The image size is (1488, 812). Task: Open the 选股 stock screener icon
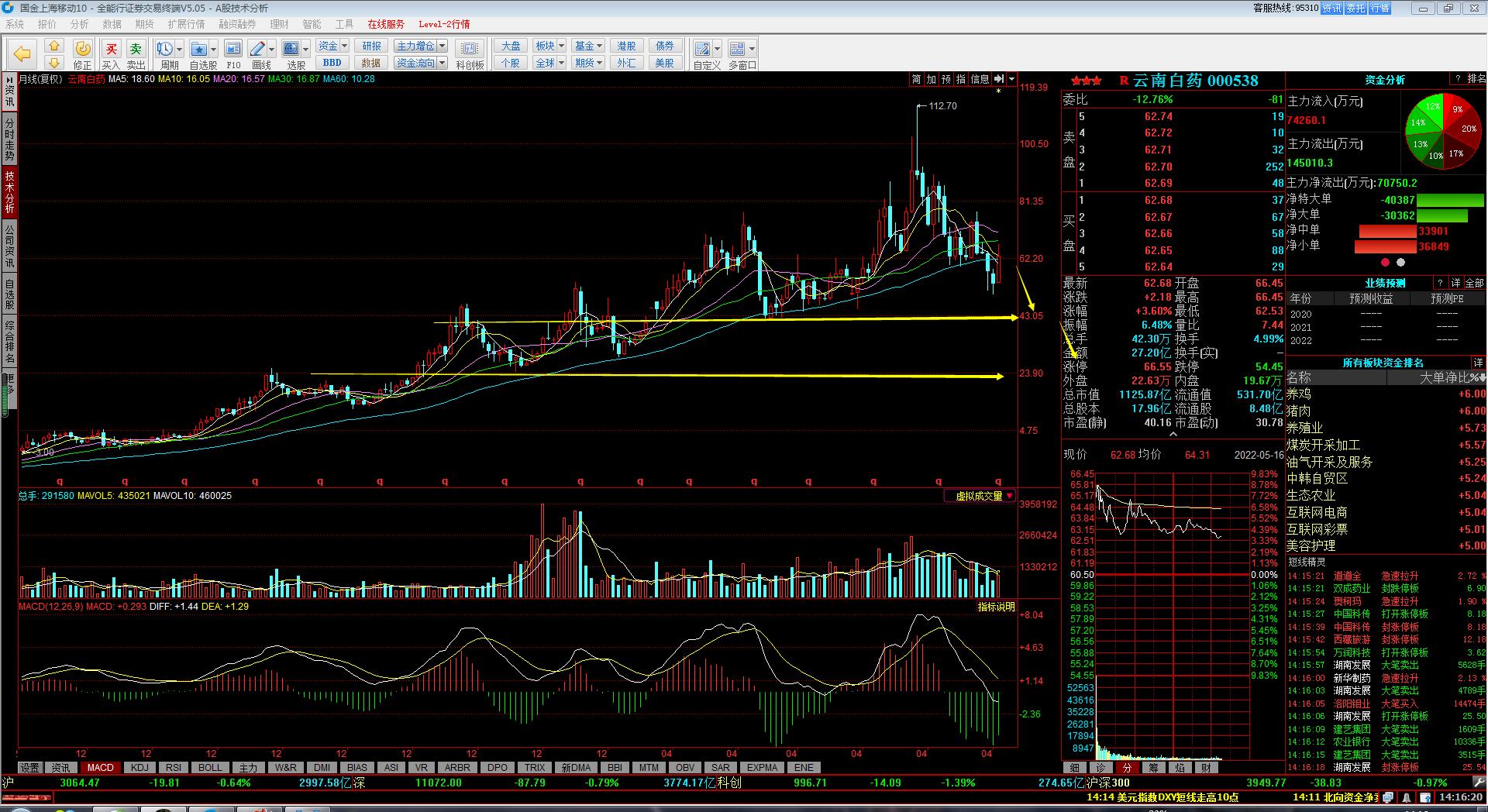291,50
